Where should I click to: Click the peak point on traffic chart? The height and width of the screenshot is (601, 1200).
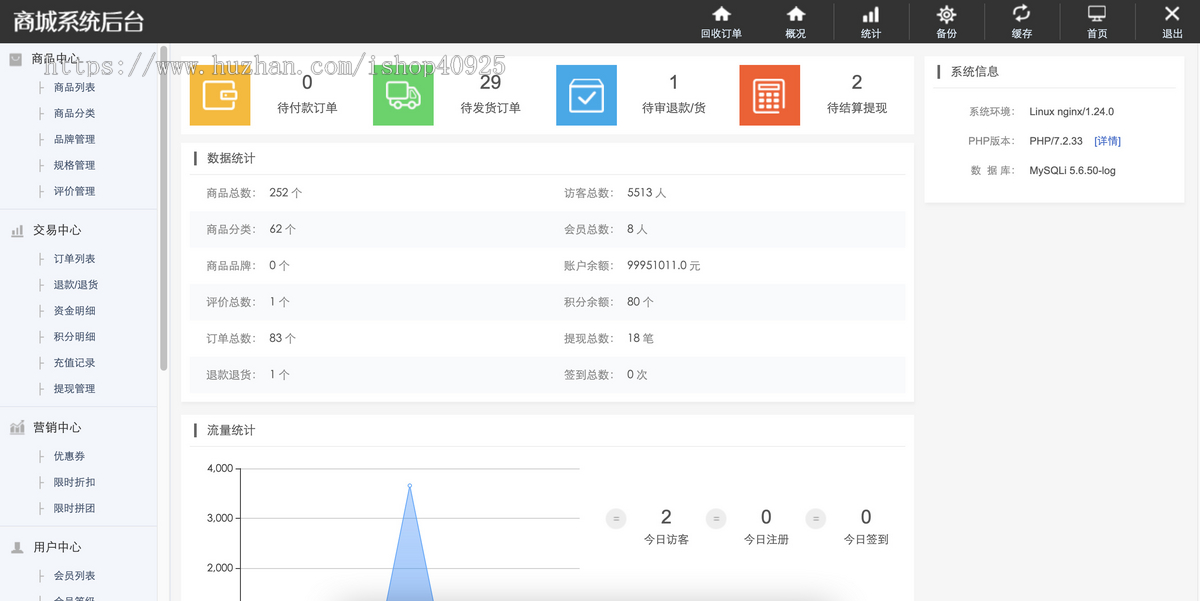tap(410, 486)
